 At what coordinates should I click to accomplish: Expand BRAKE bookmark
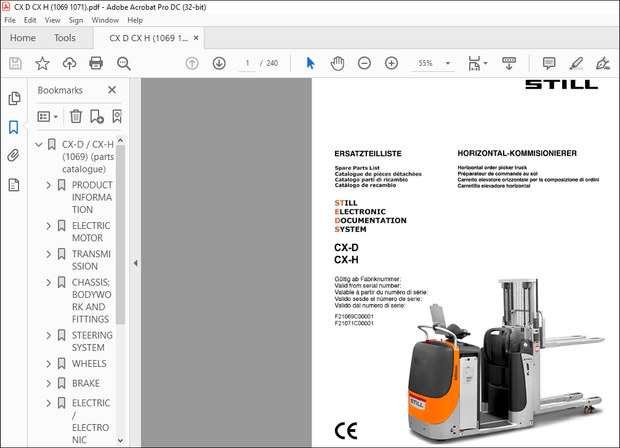(48, 384)
